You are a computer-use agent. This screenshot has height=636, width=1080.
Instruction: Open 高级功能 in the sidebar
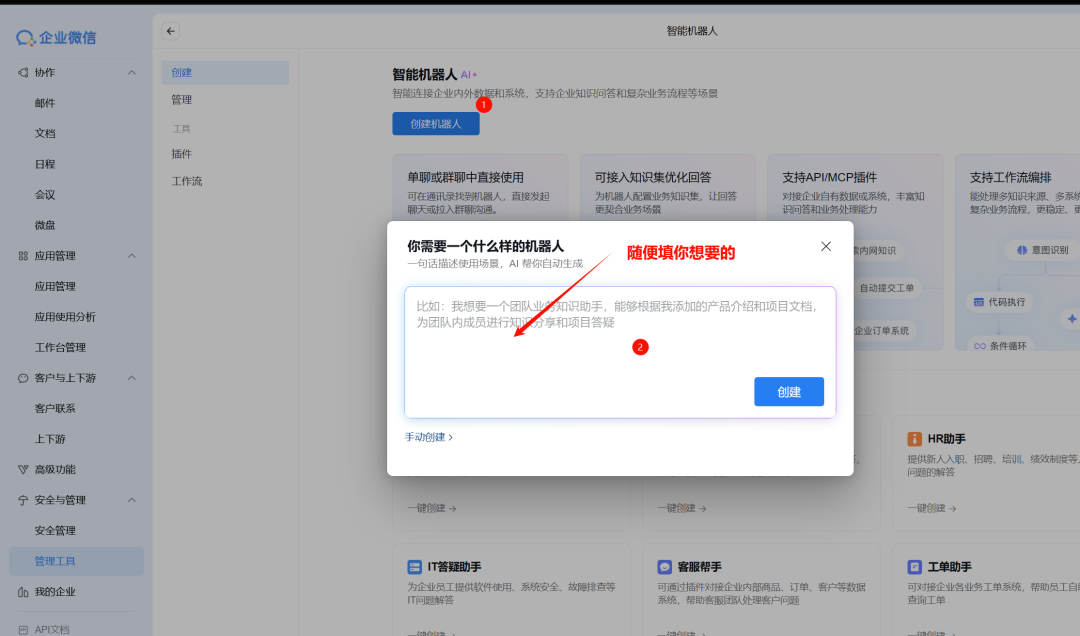click(x=55, y=469)
